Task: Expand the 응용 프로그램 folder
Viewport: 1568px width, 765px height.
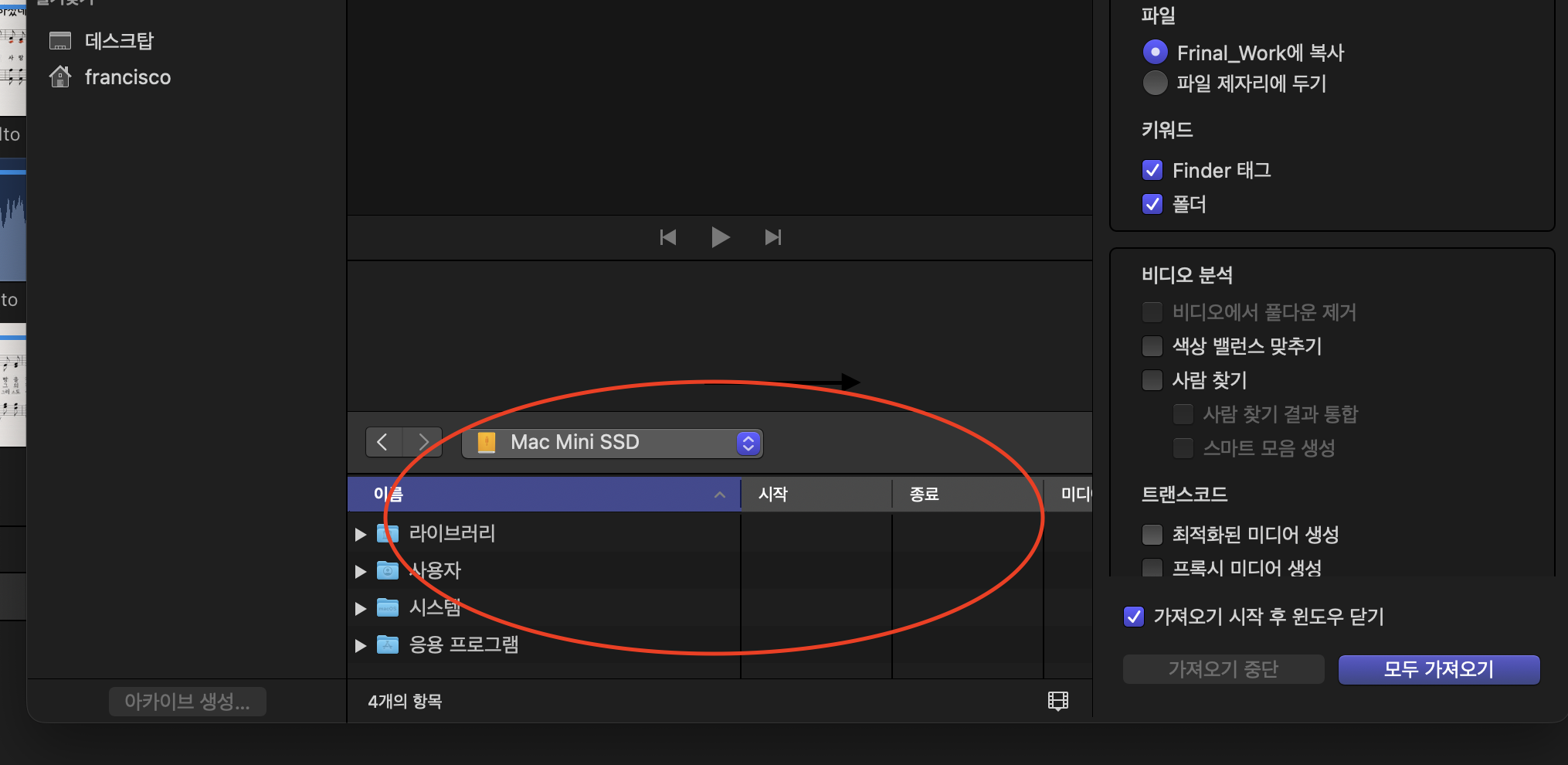Action: click(x=360, y=645)
